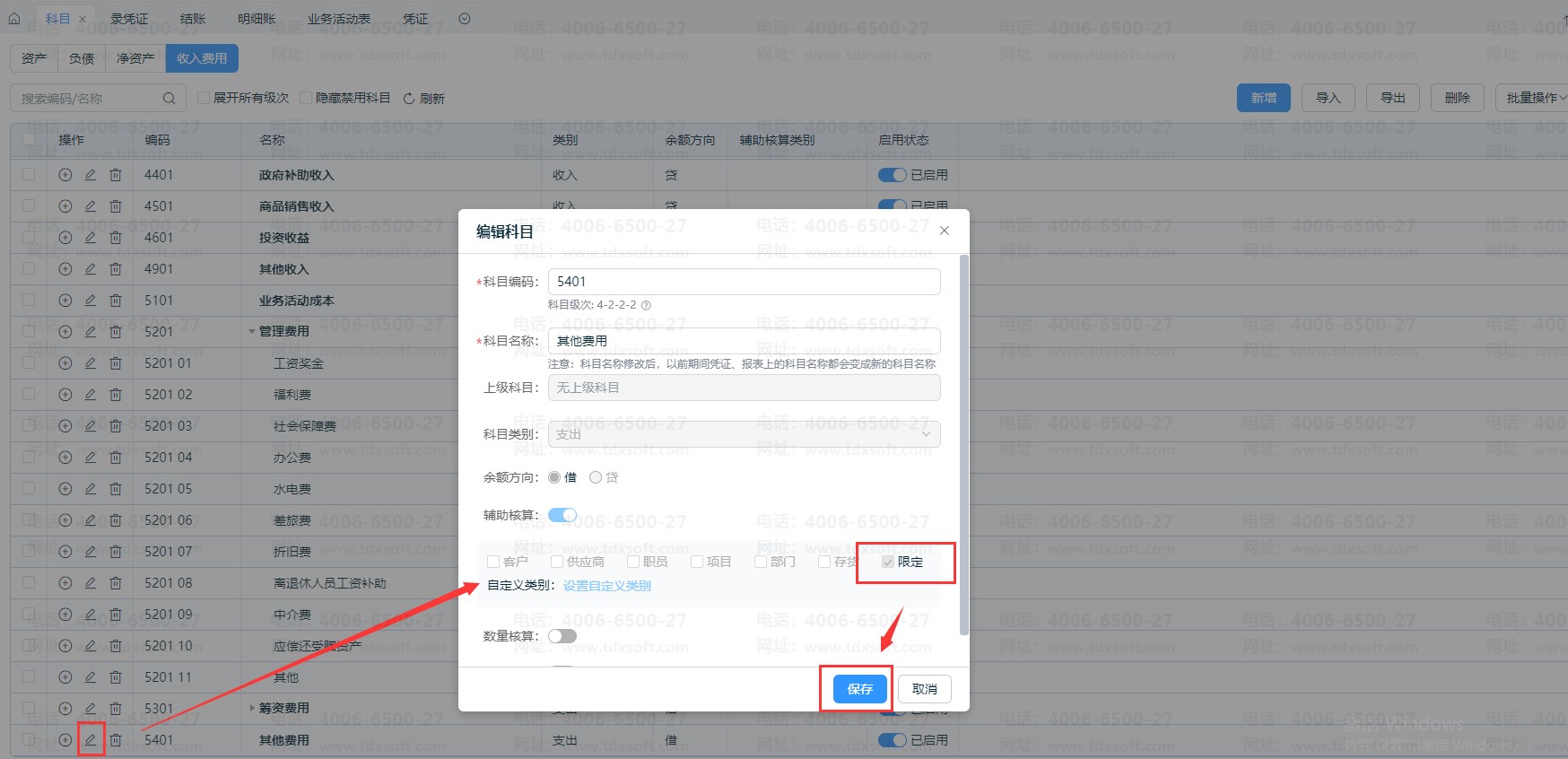
Task: Collapse the 管理费用 tree row
Action: [x=252, y=332]
